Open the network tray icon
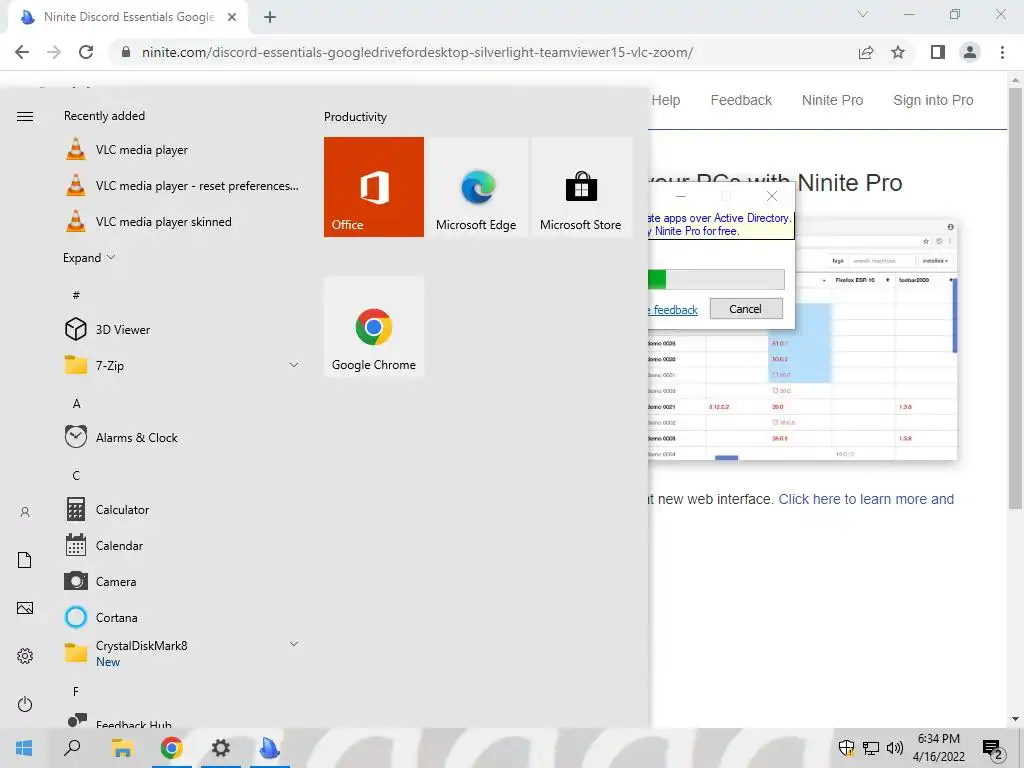 pos(871,748)
